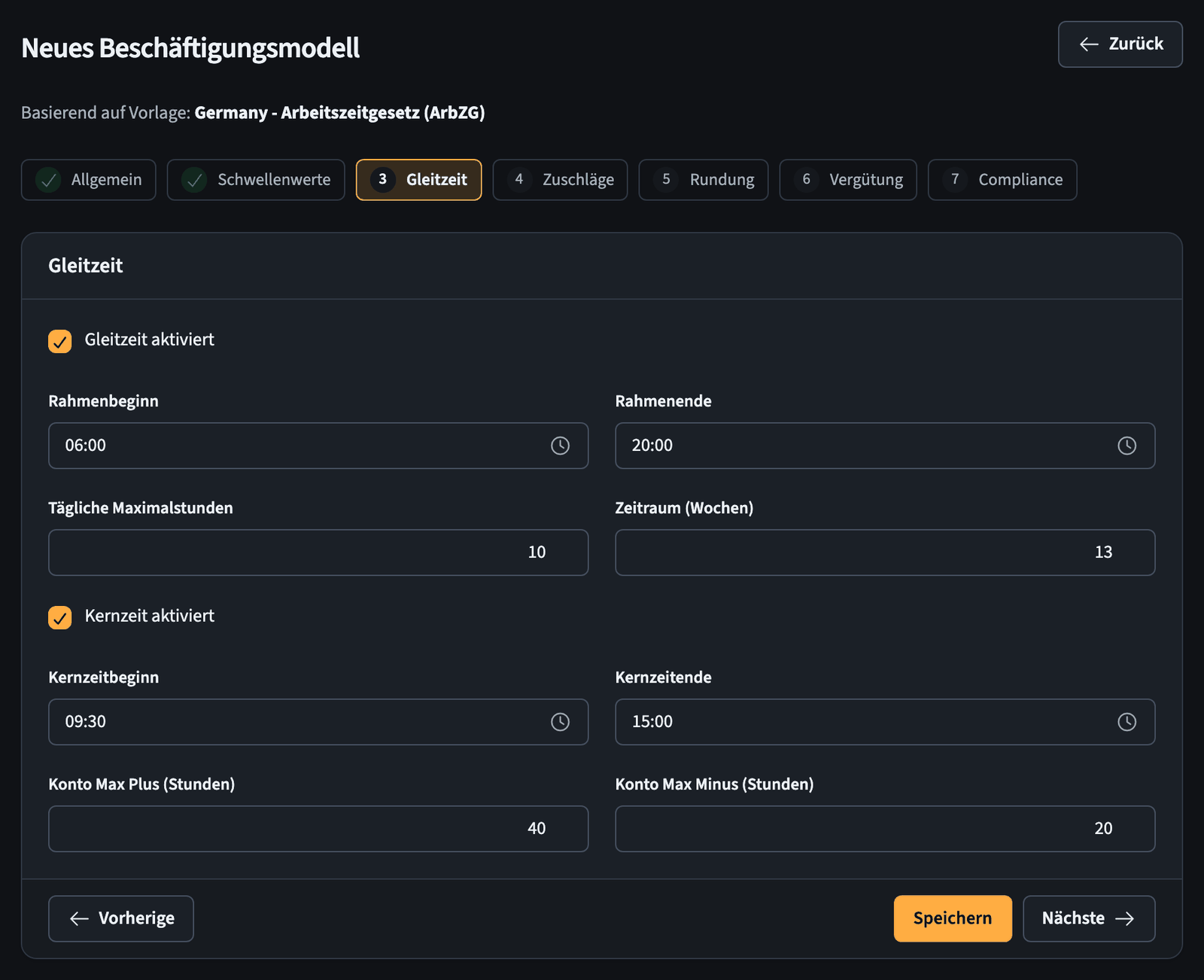Click the Vorherige button
Image resolution: width=1204 pixels, height=980 pixels.
(x=121, y=918)
